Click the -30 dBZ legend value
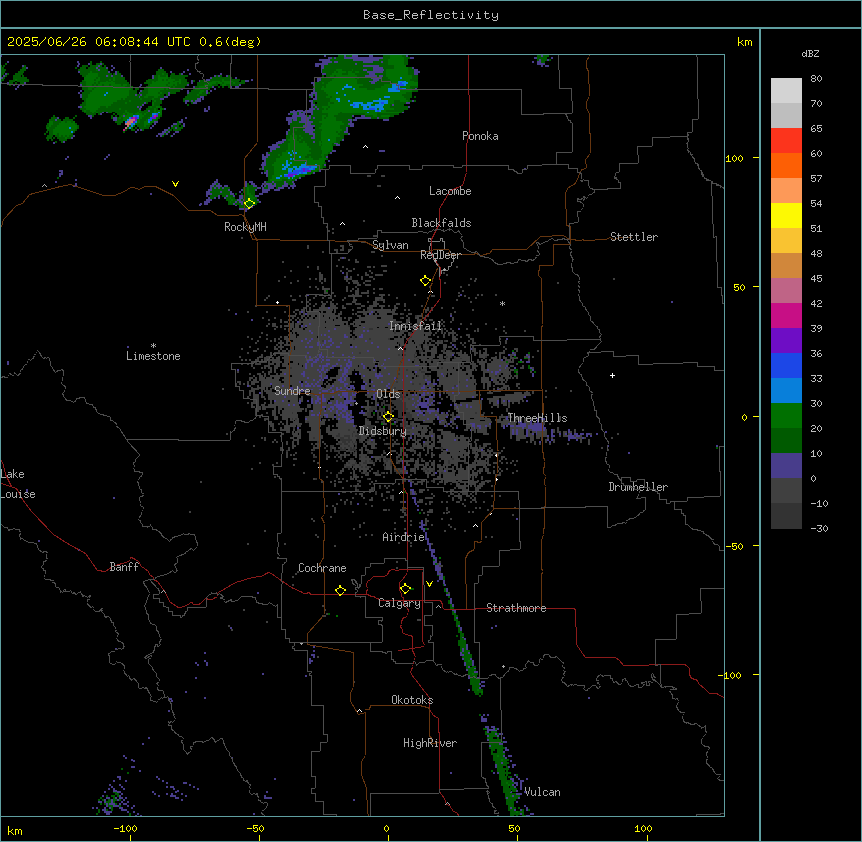Screen dimensions: 862x842 819,528
